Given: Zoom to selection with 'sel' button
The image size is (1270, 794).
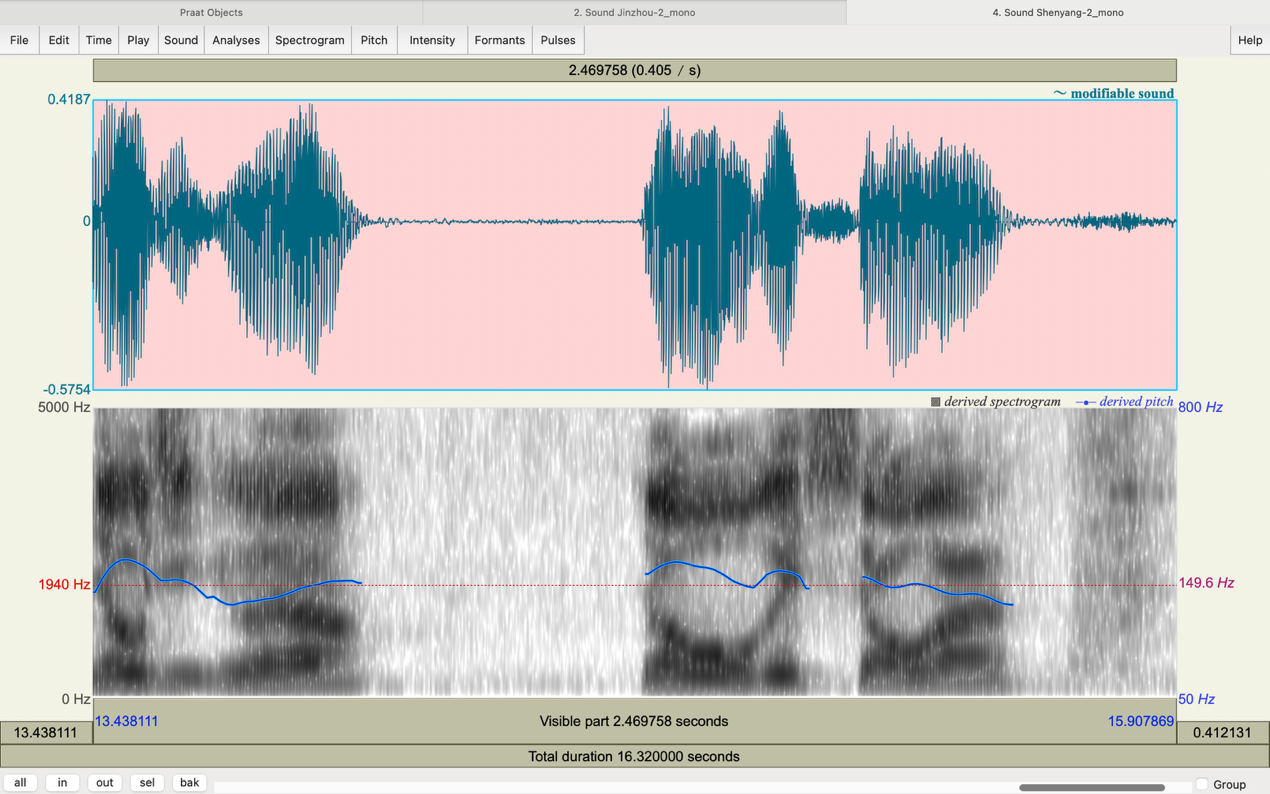Looking at the screenshot, I should pos(147,783).
